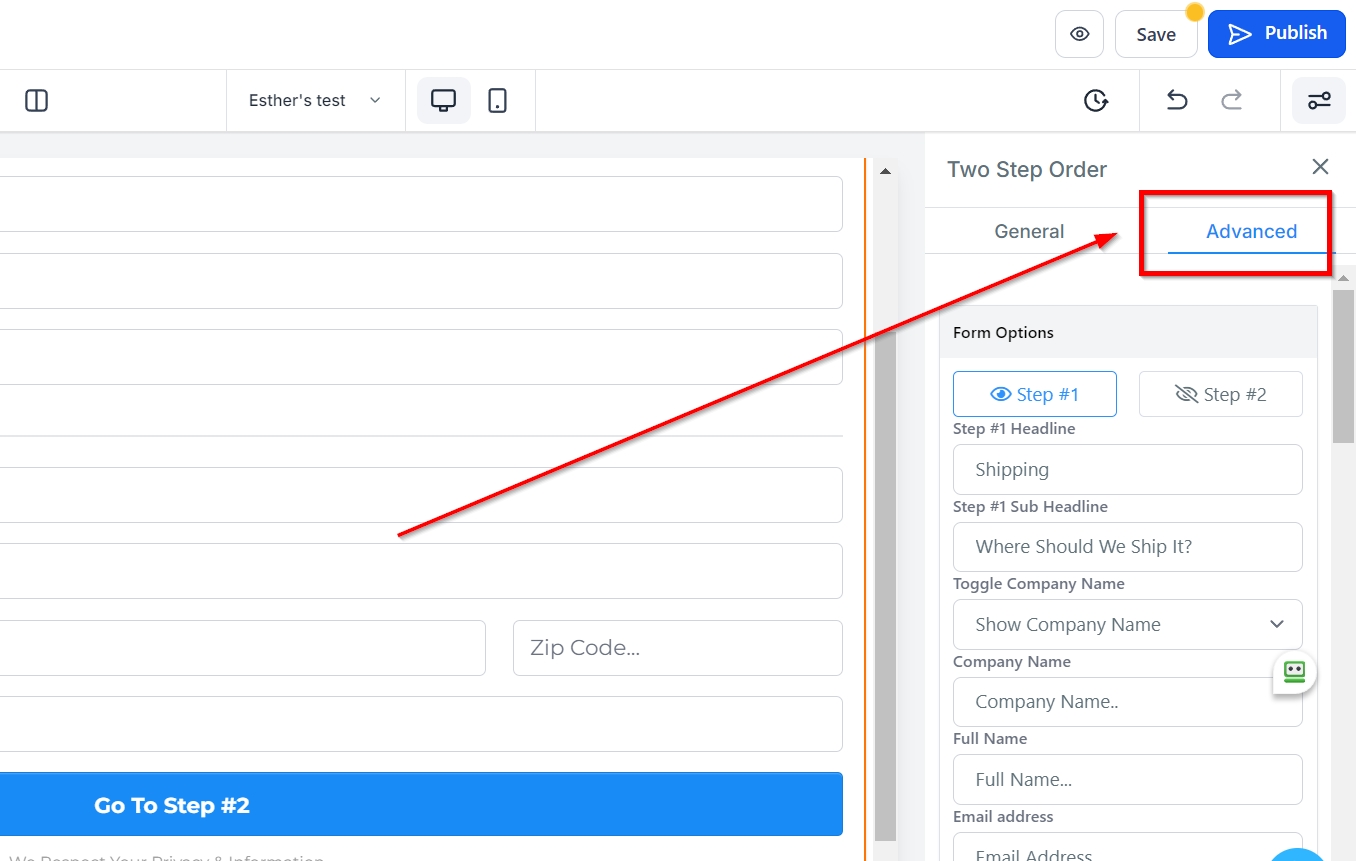Image resolution: width=1356 pixels, height=861 pixels.
Task: Click the Save button
Action: [x=1155, y=34]
